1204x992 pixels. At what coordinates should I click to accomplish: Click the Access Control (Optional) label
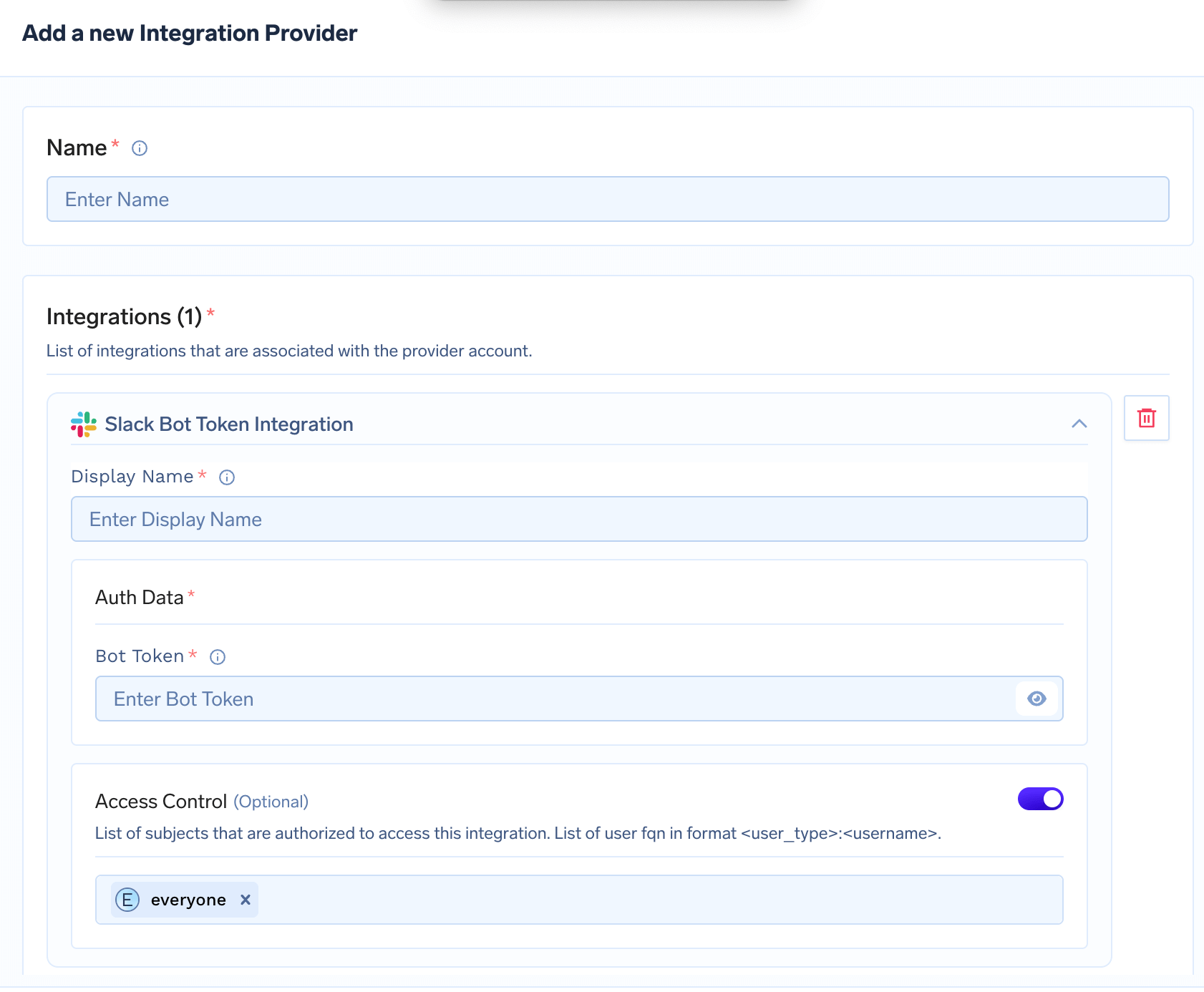click(x=202, y=802)
